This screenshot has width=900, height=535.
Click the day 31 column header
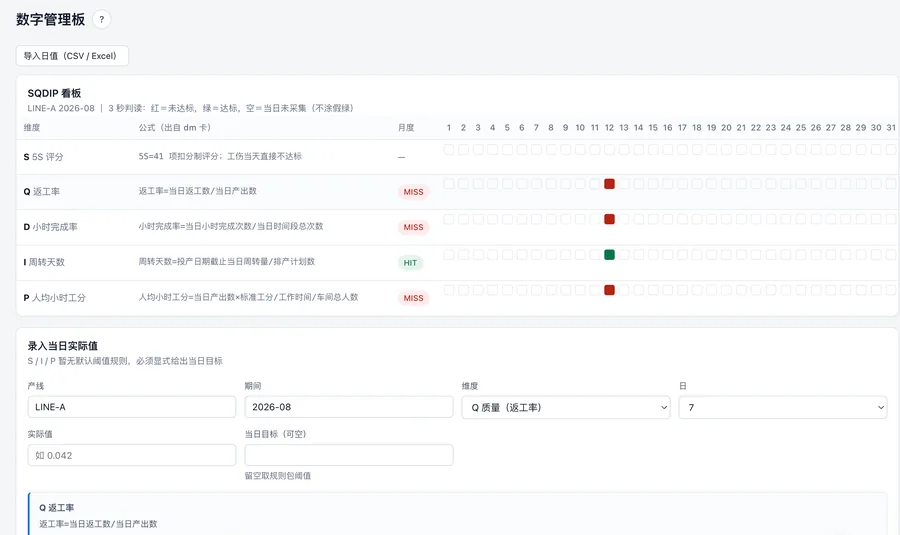pyautogui.click(x=891, y=127)
